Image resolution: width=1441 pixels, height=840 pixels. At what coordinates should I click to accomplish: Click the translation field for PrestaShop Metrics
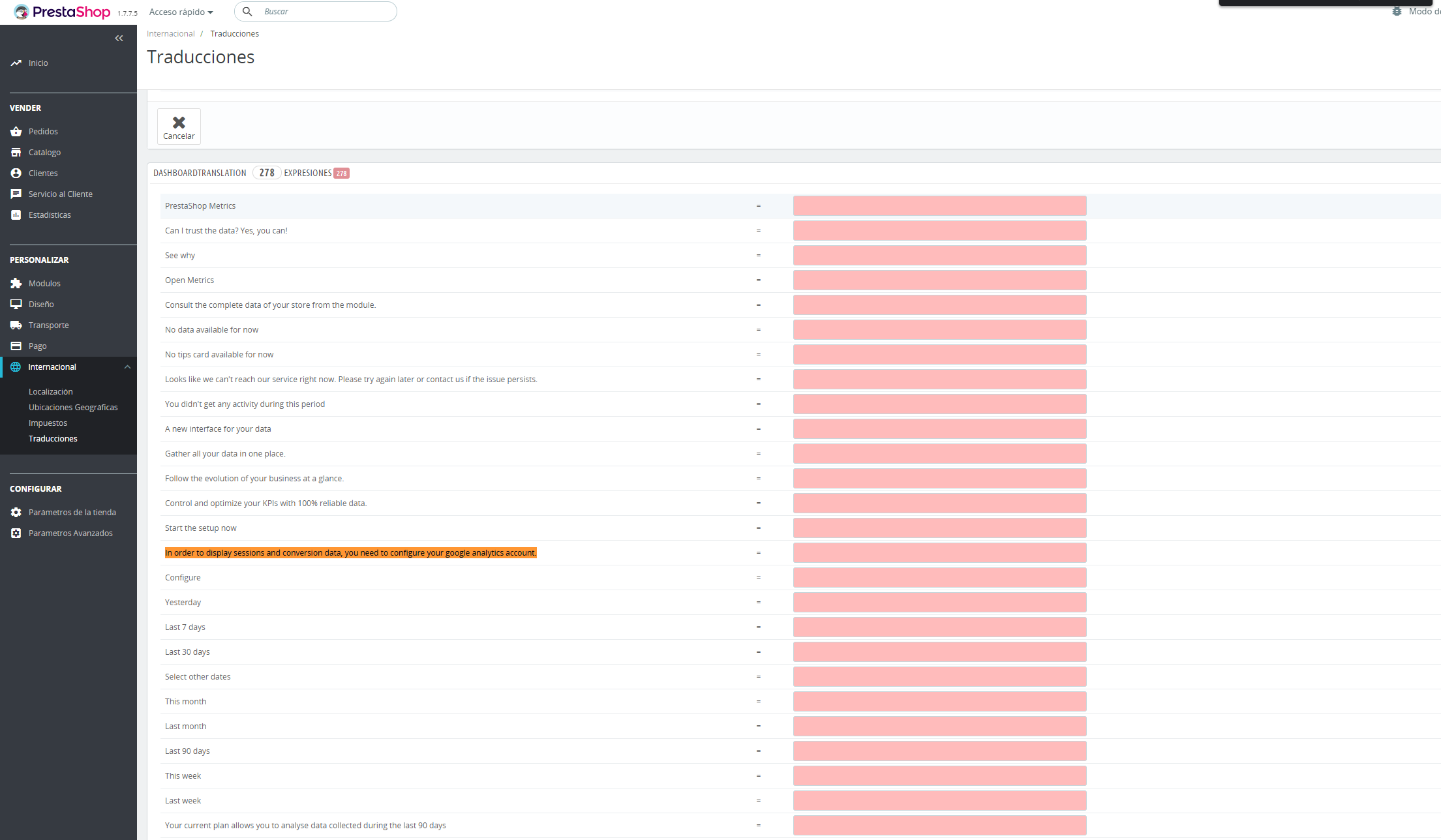coord(939,205)
